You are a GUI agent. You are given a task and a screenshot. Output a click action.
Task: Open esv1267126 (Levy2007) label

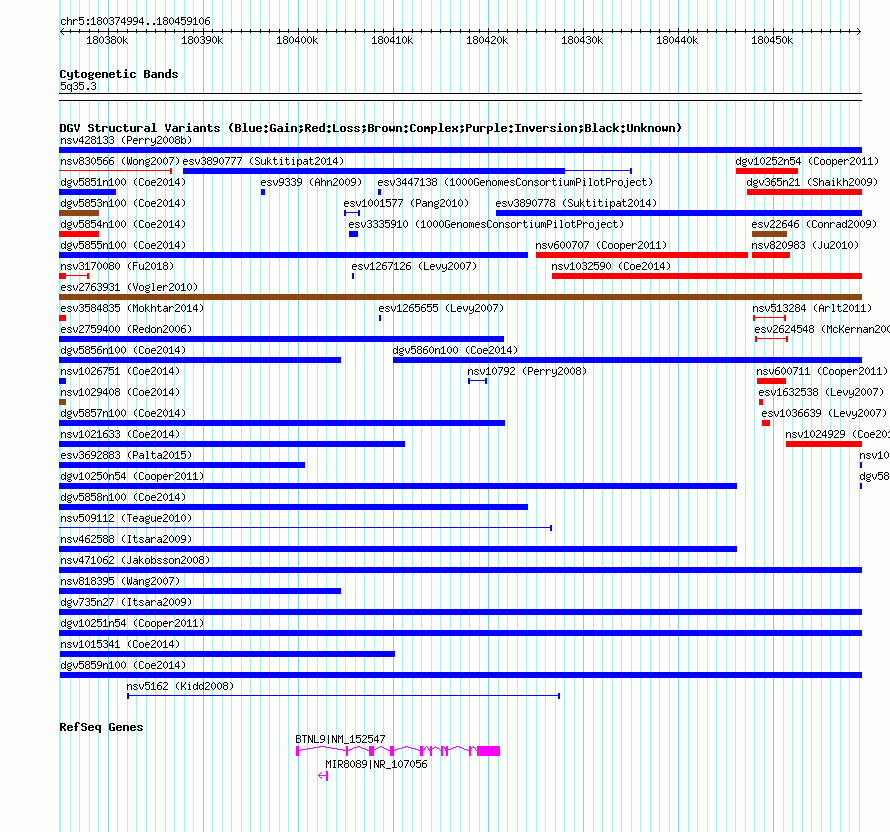click(x=414, y=266)
